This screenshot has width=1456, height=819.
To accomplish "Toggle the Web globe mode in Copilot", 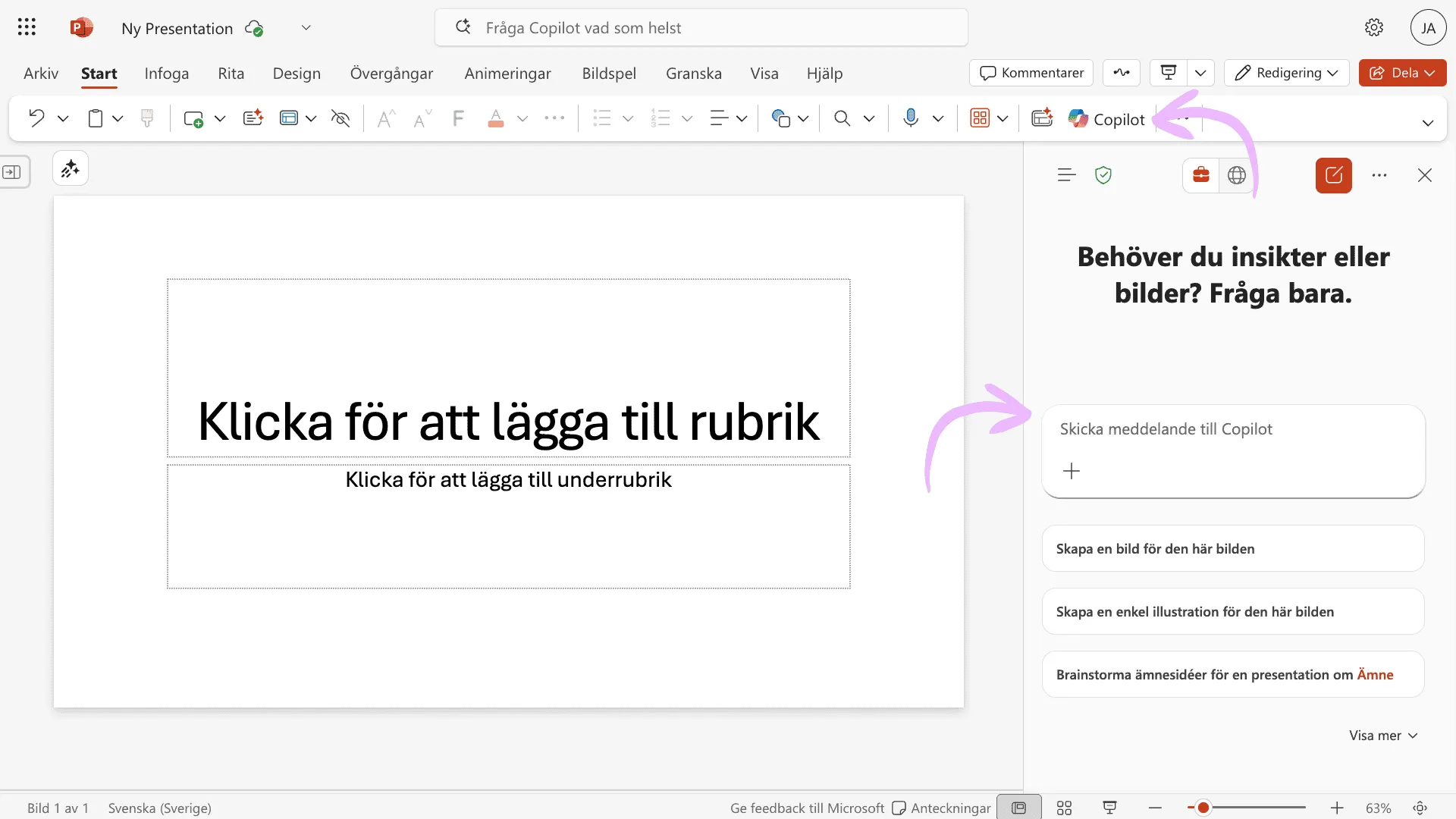I will (1237, 175).
